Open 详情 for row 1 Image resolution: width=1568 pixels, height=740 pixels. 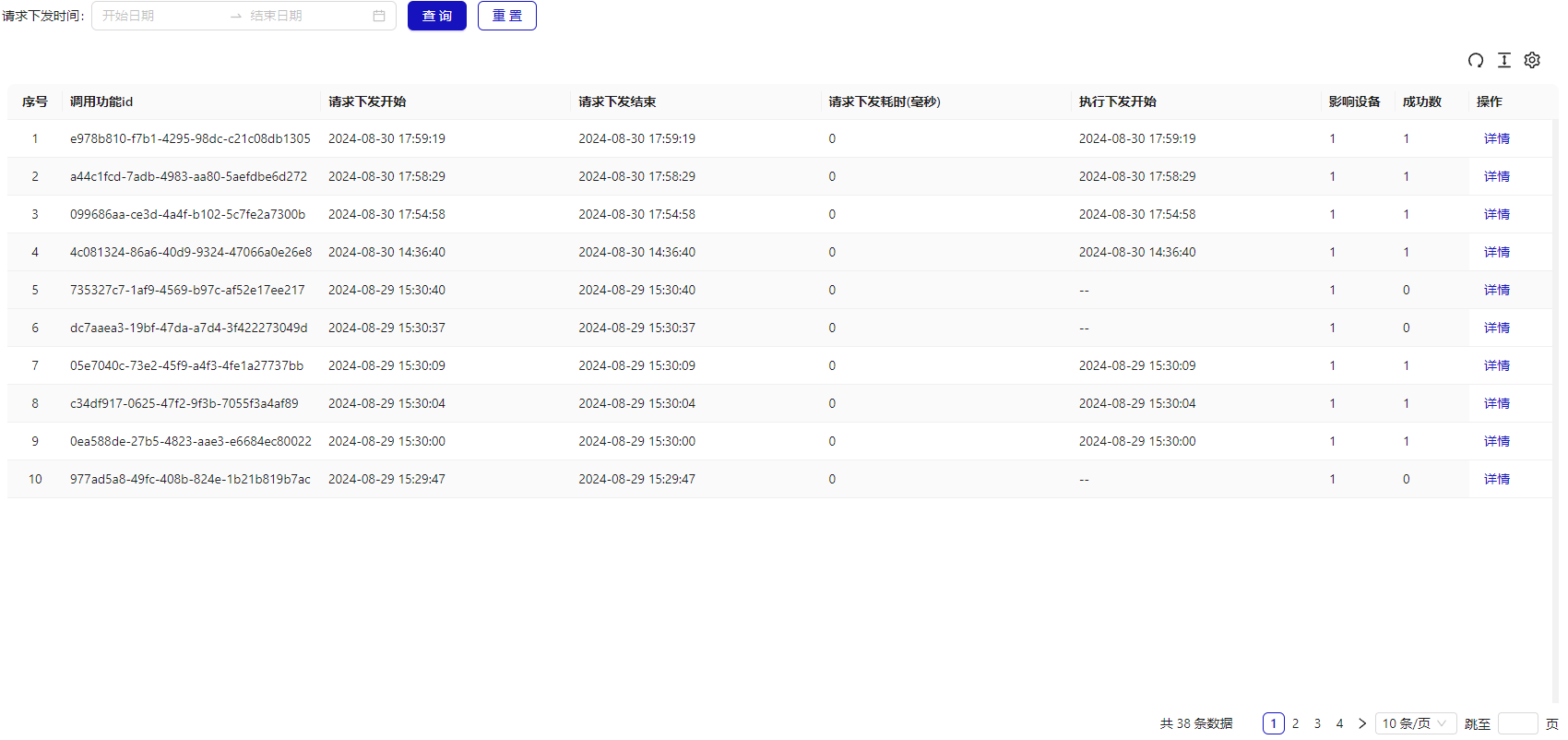[1496, 138]
